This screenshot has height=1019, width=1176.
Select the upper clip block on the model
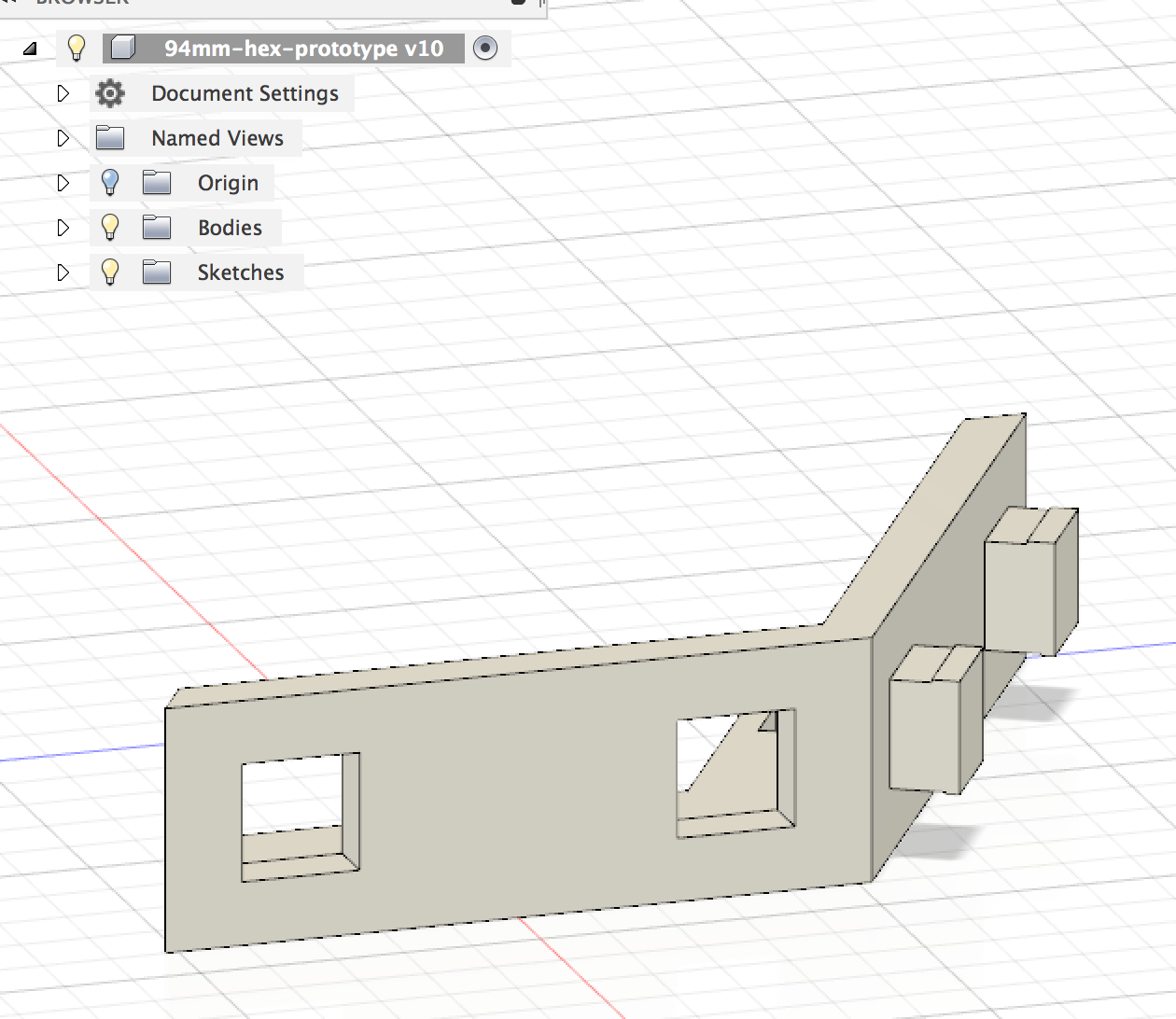pyautogui.click(x=1030, y=580)
